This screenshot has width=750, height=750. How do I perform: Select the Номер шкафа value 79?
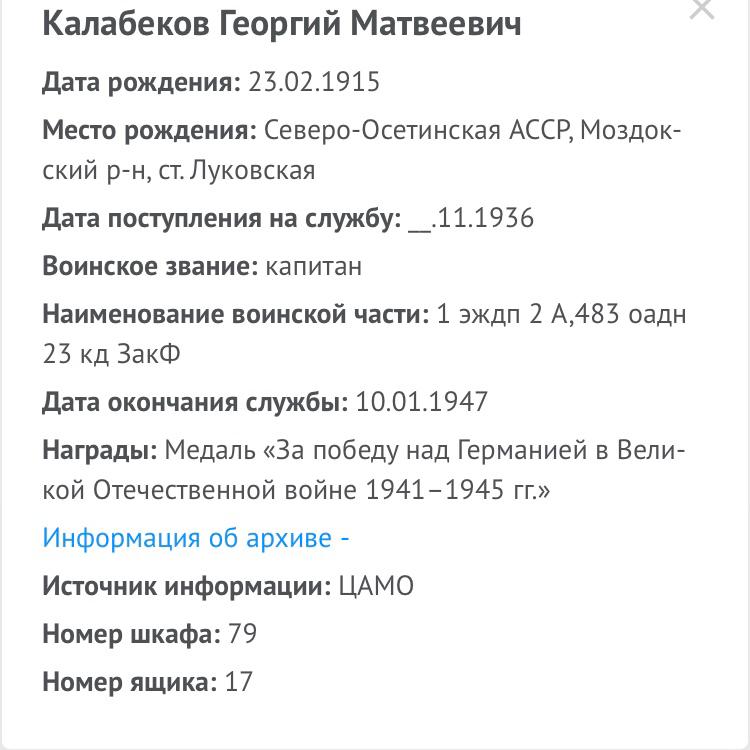[x=242, y=634]
